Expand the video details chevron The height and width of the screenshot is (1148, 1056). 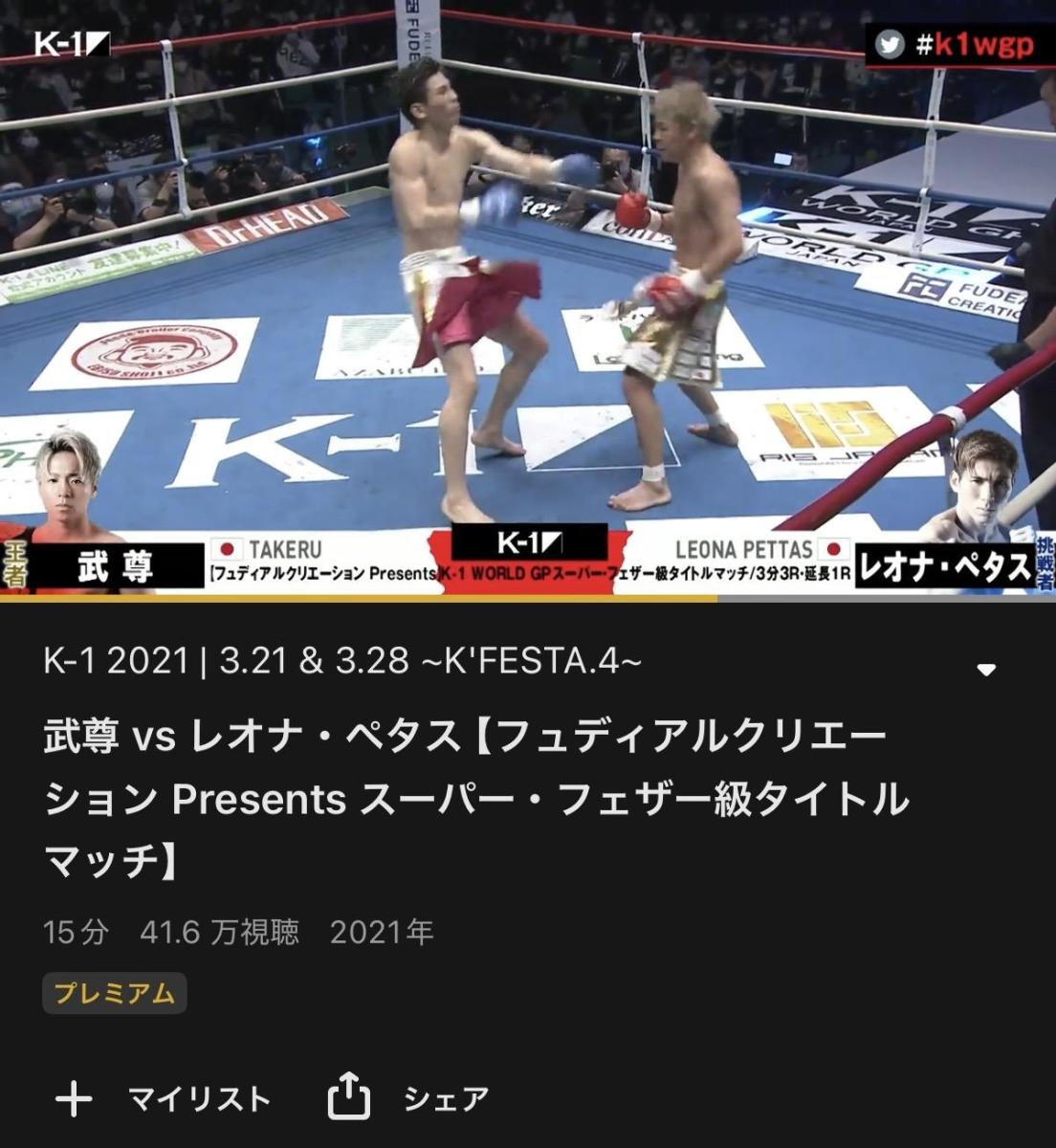[986, 670]
